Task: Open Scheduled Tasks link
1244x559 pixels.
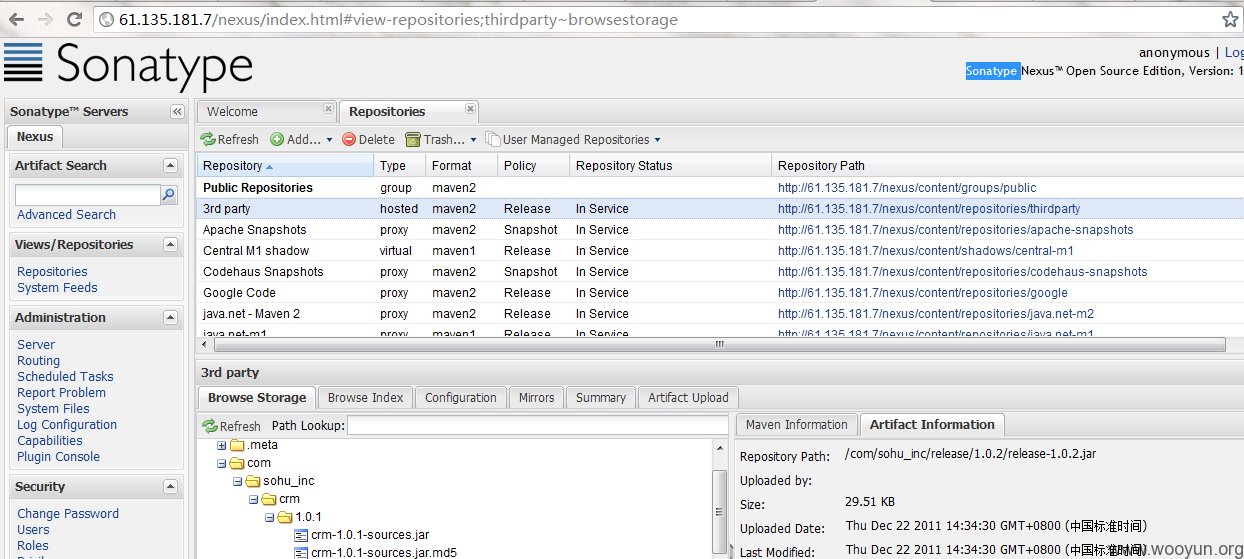Action: [x=65, y=377]
